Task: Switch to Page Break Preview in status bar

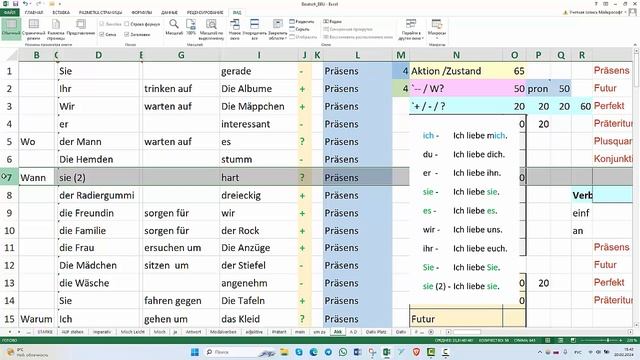Action: pyautogui.click(x=573, y=340)
